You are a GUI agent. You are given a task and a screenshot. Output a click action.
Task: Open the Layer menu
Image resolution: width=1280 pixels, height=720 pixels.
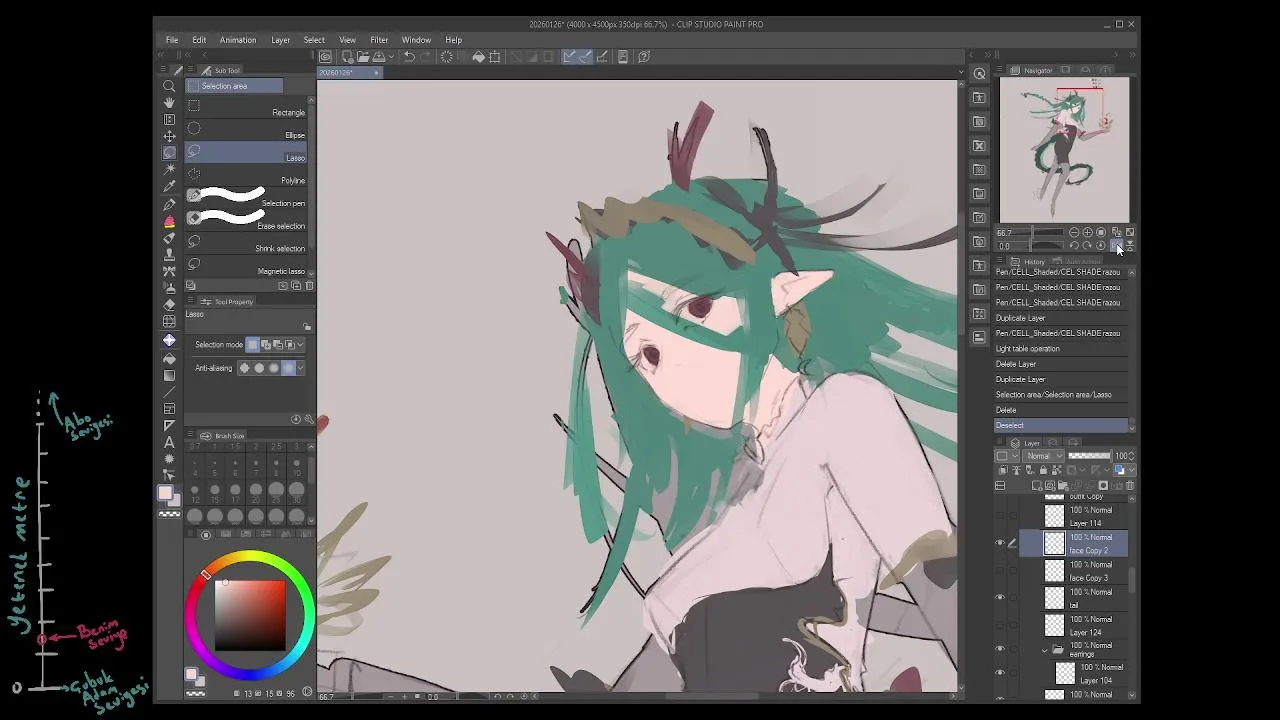click(280, 40)
